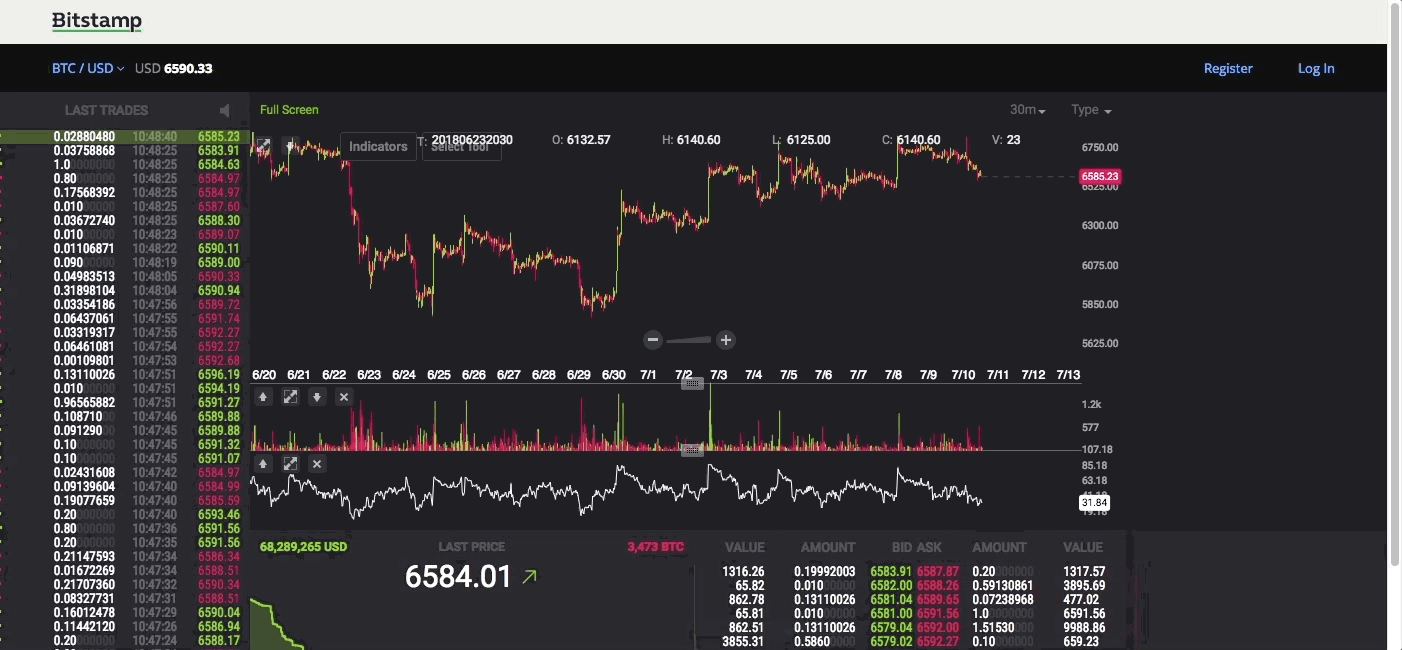This screenshot has width=1402, height=650.
Task: Select trade priced 6593.46
Action: tap(125, 515)
